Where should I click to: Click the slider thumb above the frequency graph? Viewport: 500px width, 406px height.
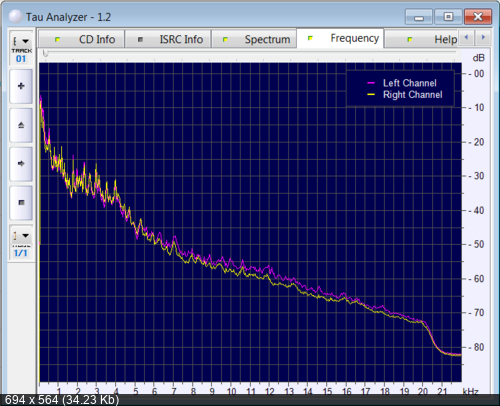pyautogui.click(x=46, y=53)
